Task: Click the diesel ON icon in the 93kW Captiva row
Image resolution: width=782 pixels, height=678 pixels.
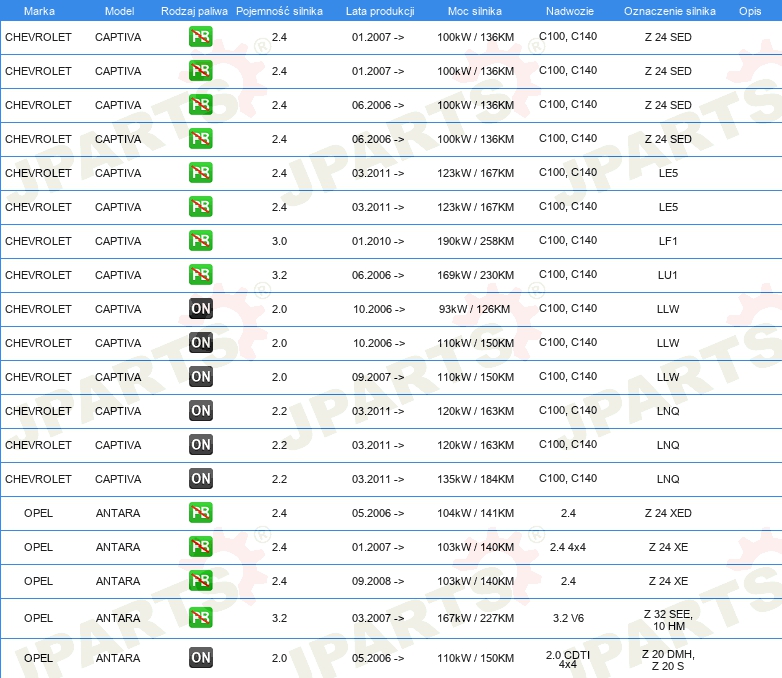Action: coord(200,309)
